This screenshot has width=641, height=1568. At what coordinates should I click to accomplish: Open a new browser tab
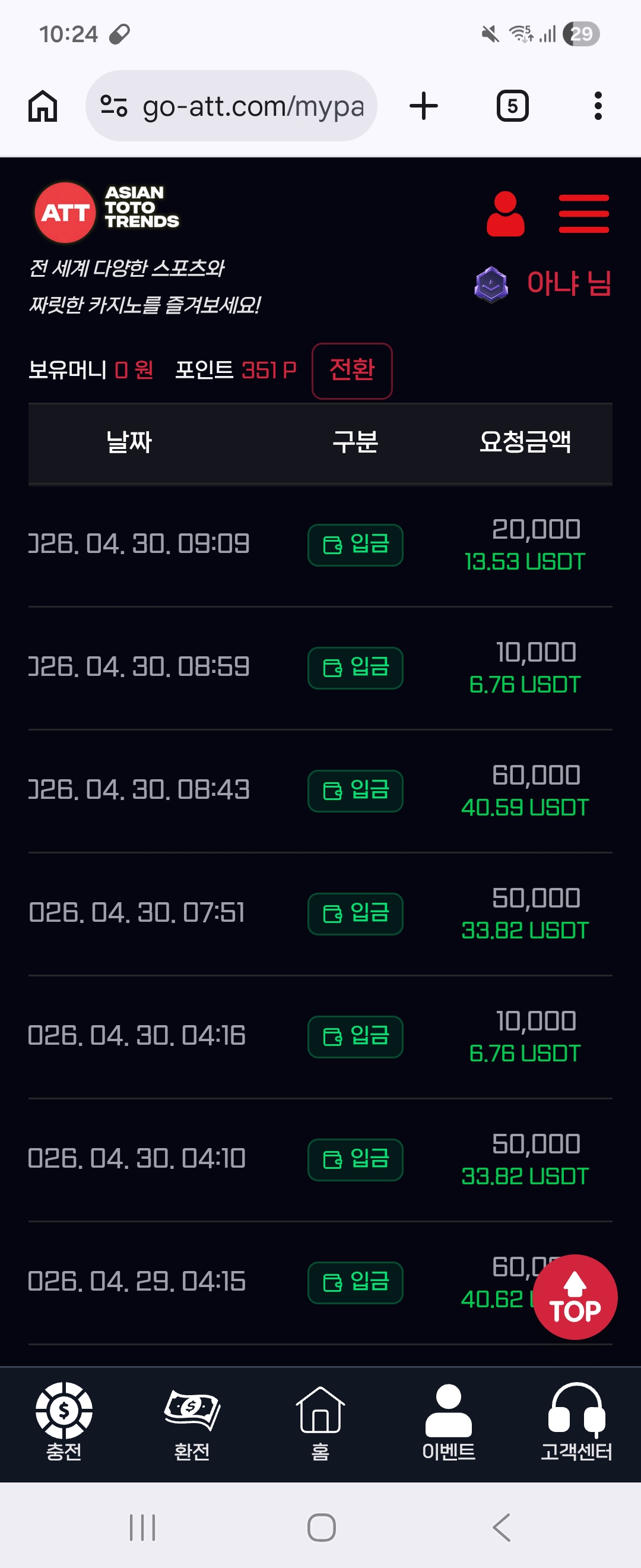[x=423, y=106]
